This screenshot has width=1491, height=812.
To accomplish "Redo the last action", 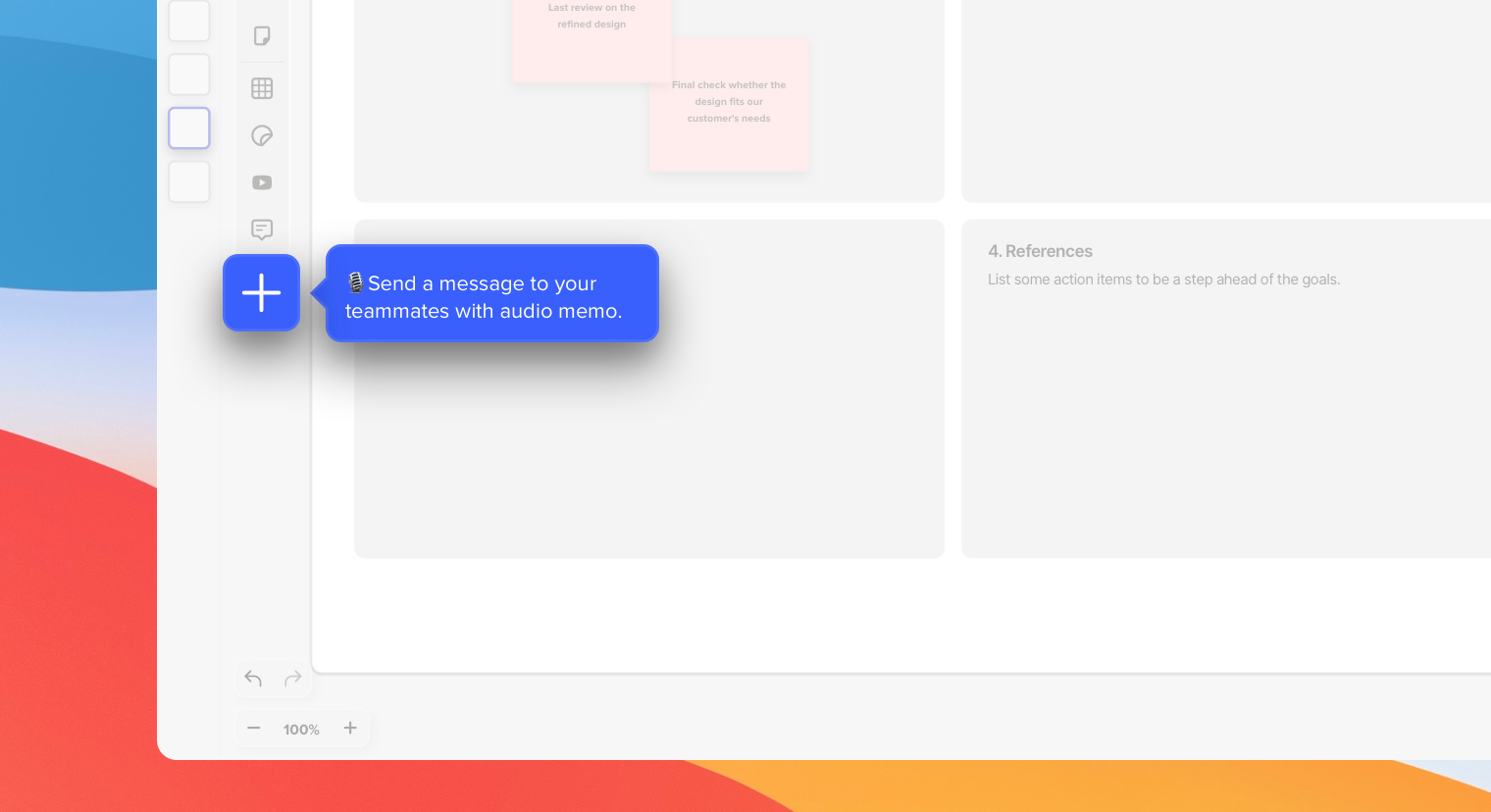I will pyautogui.click(x=292, y=679).
